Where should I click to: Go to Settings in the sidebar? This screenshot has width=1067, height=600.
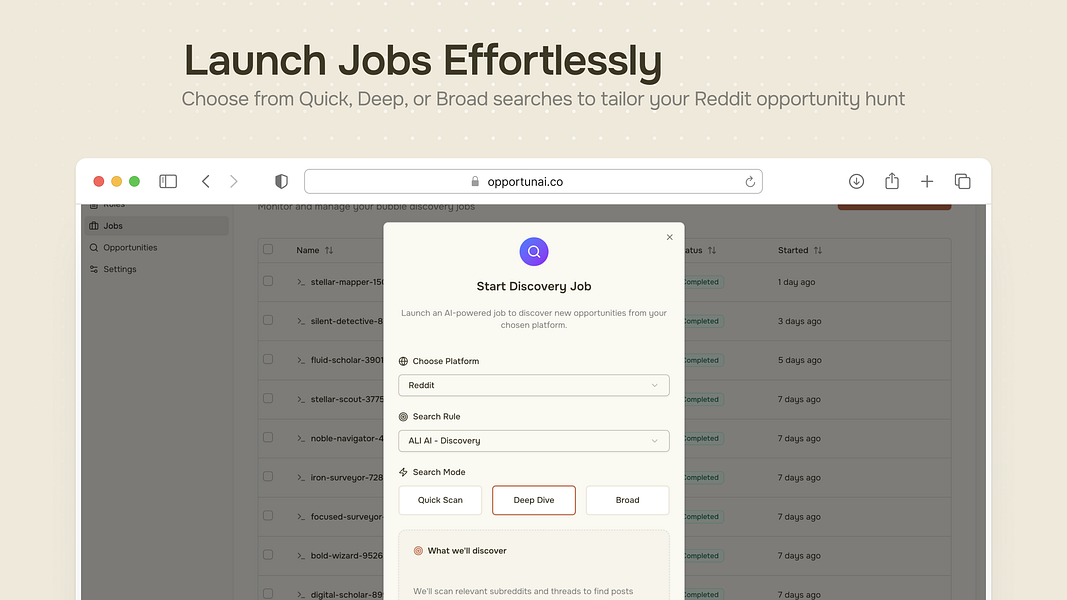(x=120, y=269)
